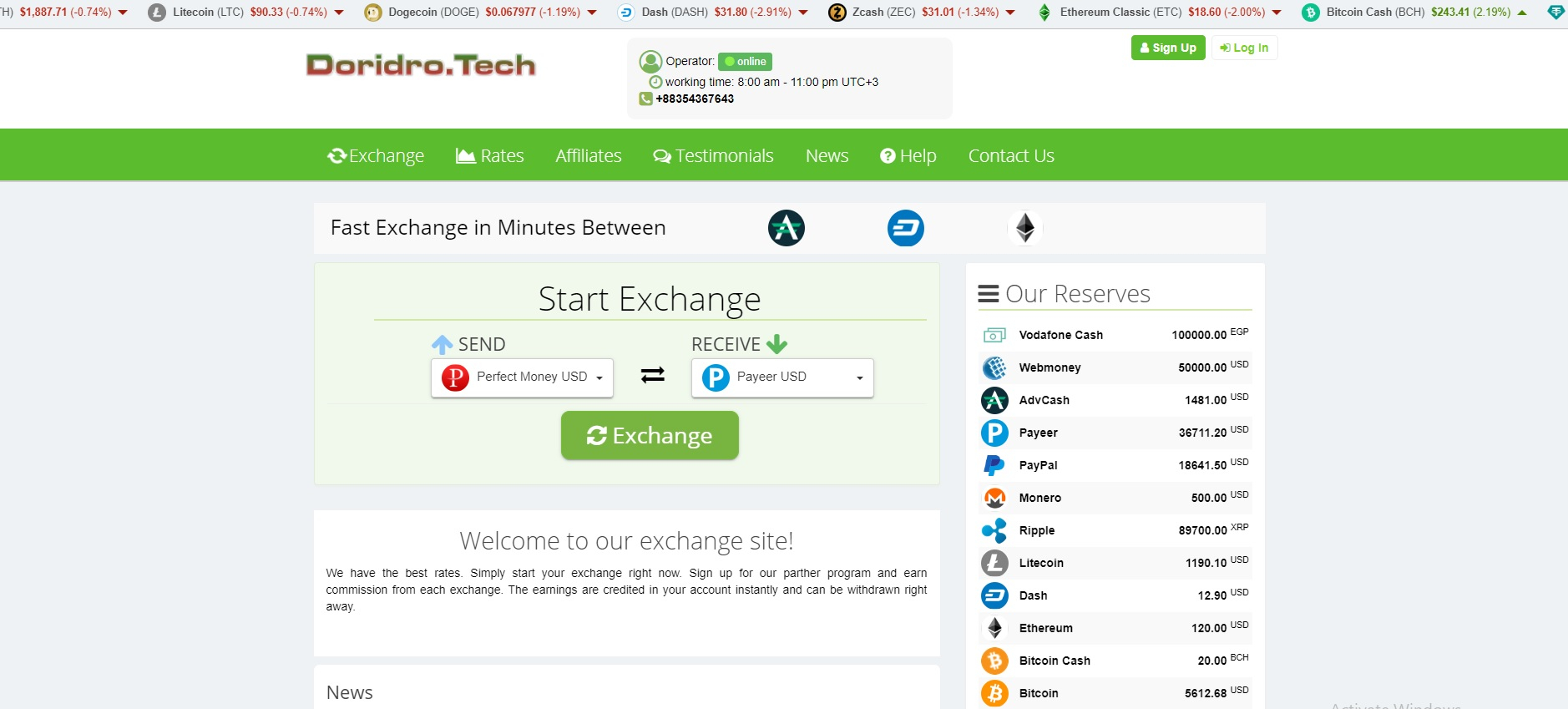Click the Ethereum icon in the header banner
1568x709 pixels.
click(x=1025, y=228)
